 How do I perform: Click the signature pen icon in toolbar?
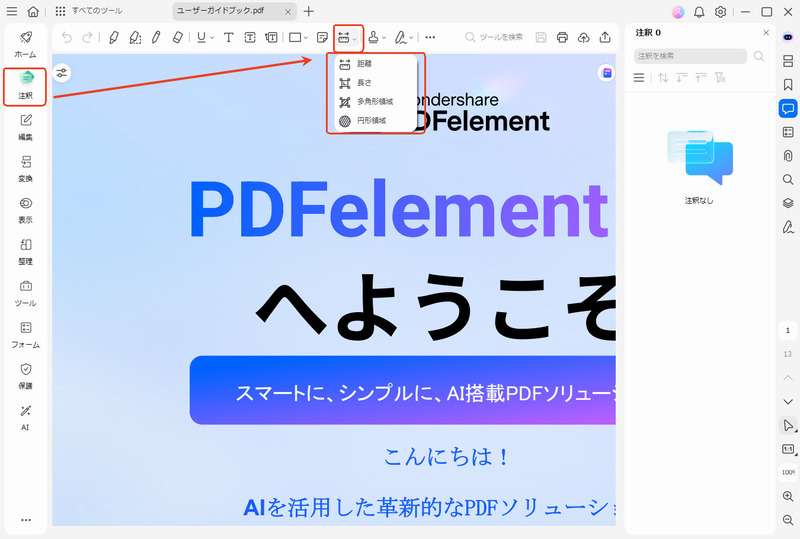click(401, 37)
